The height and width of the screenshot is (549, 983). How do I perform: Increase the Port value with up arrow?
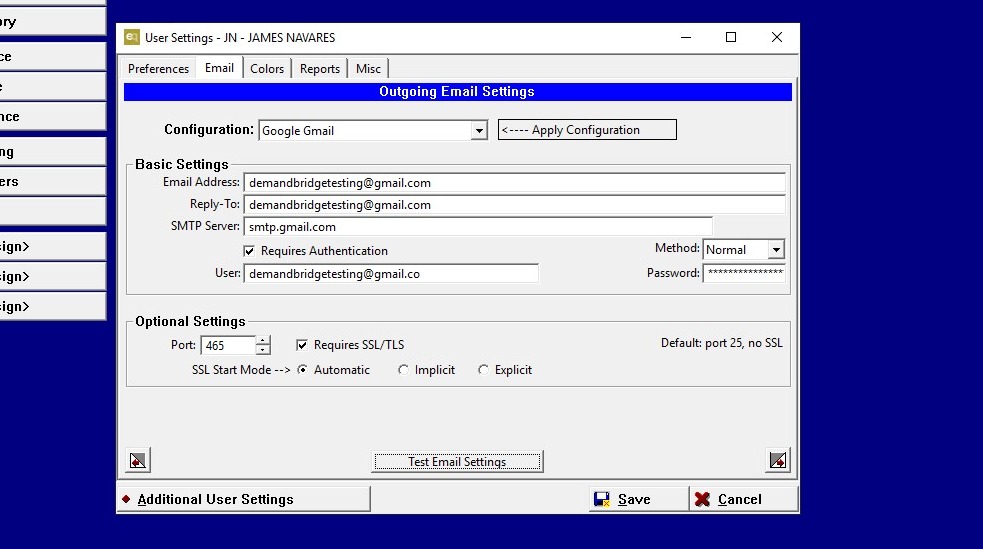click(x=263, y=340)
